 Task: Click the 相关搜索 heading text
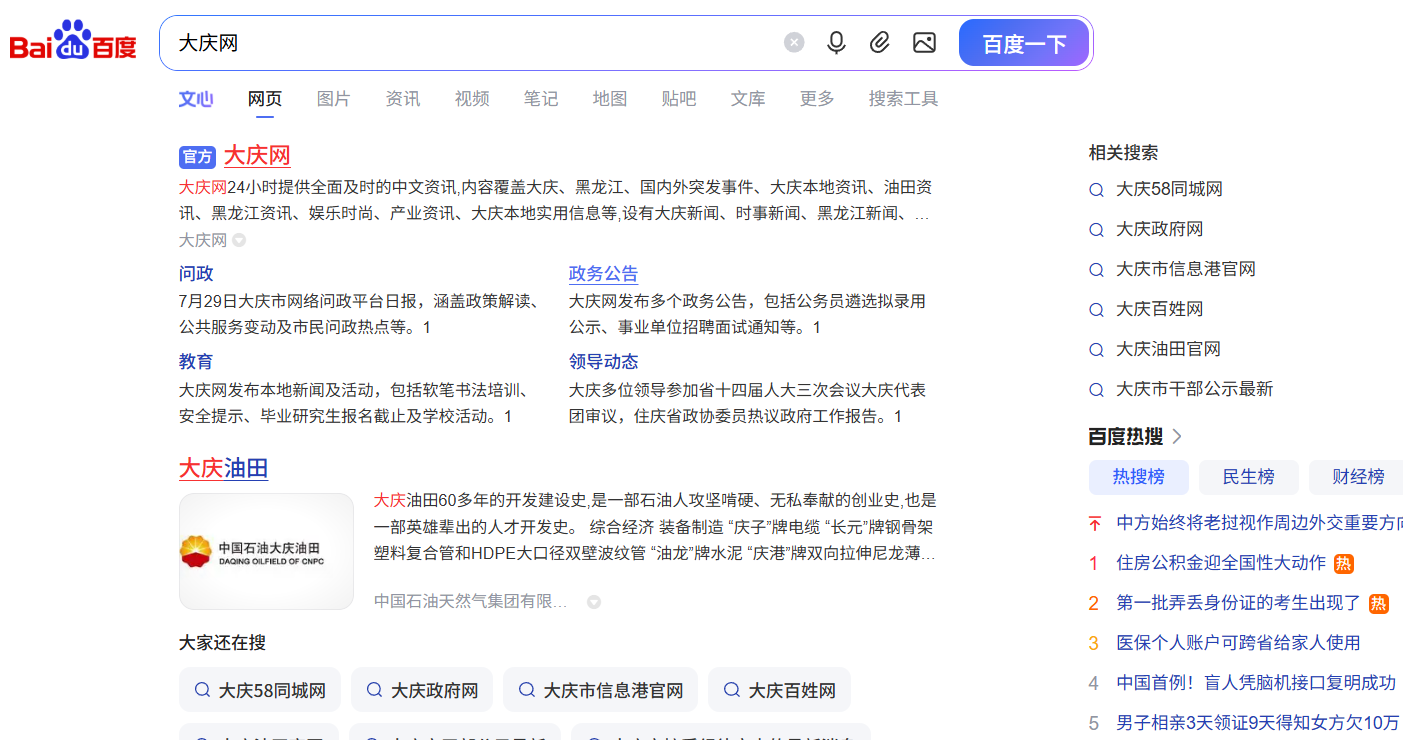(x=1123, y=153)
